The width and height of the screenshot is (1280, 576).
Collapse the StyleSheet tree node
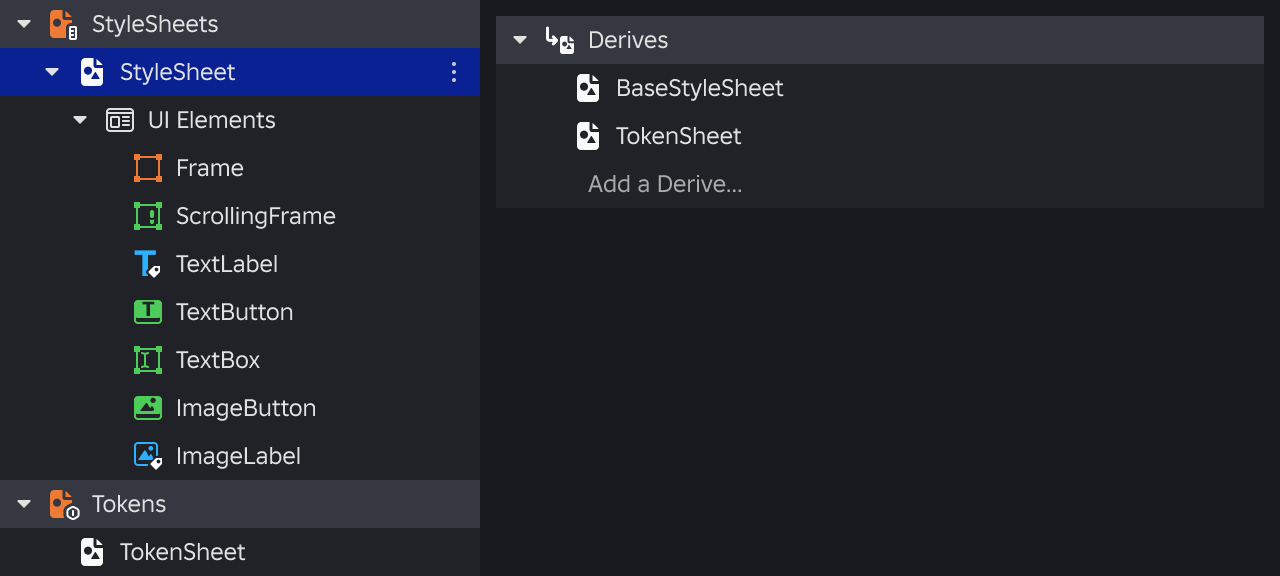(52, 72)
